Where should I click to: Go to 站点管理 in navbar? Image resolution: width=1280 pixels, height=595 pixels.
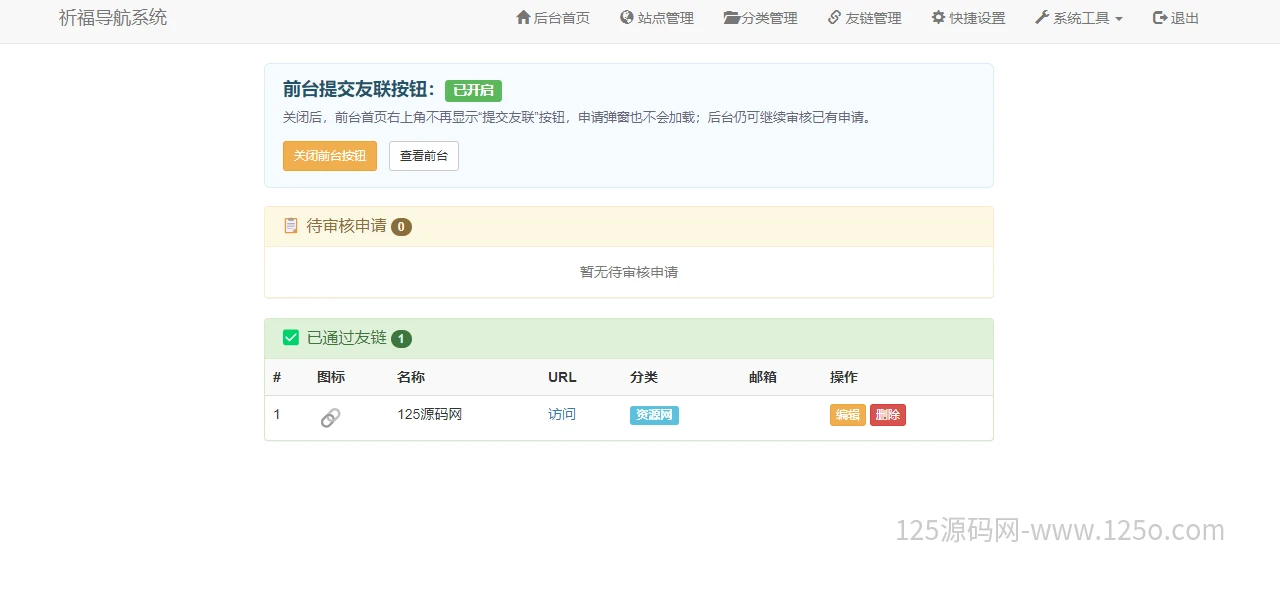pos(657,18)
